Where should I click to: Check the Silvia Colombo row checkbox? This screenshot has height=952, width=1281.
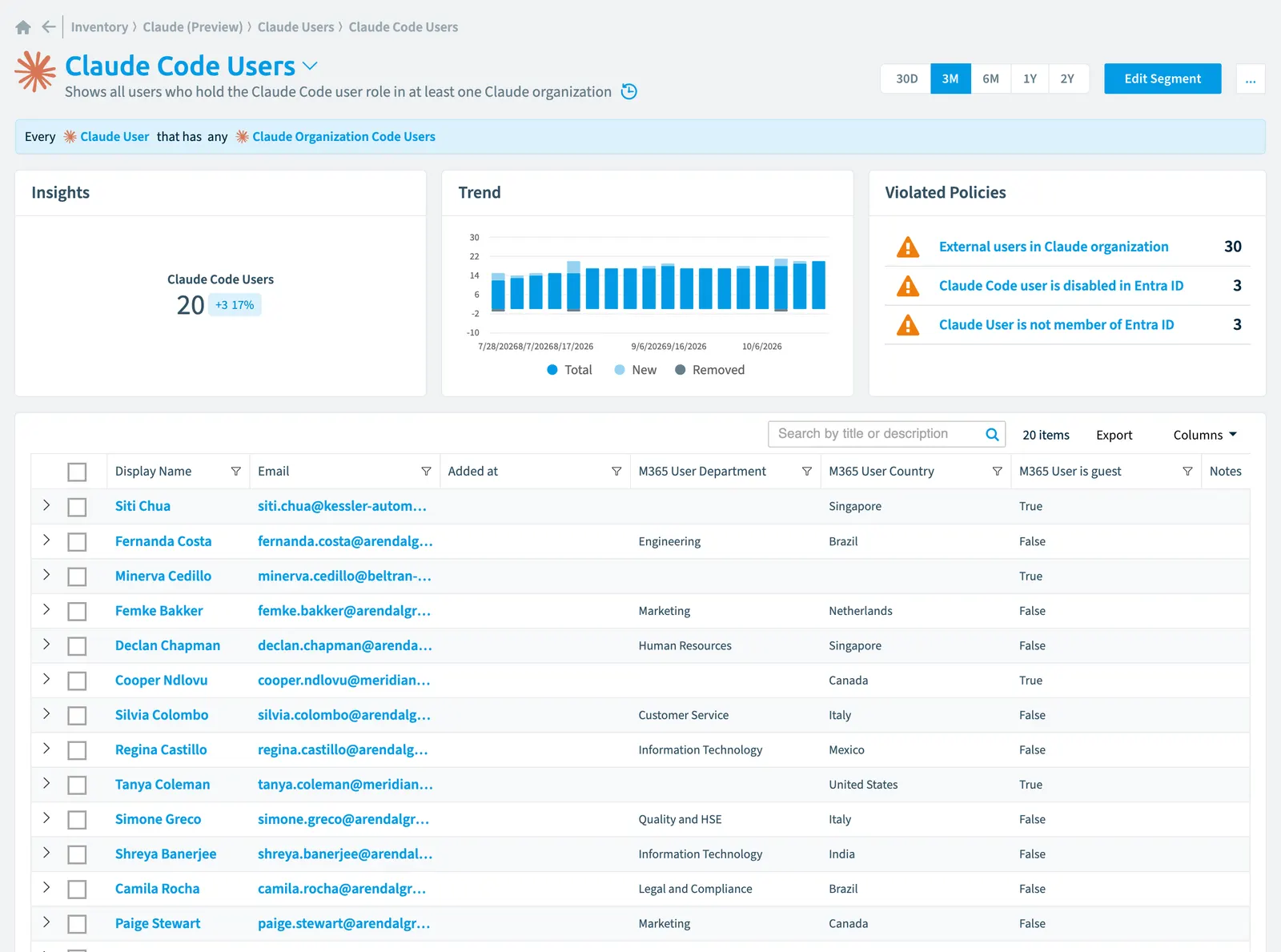[x=77, y=716]
